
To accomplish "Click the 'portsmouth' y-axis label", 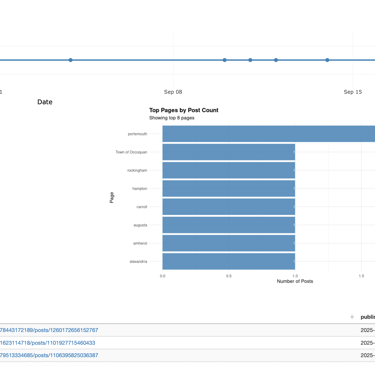I will coord(137,134).
